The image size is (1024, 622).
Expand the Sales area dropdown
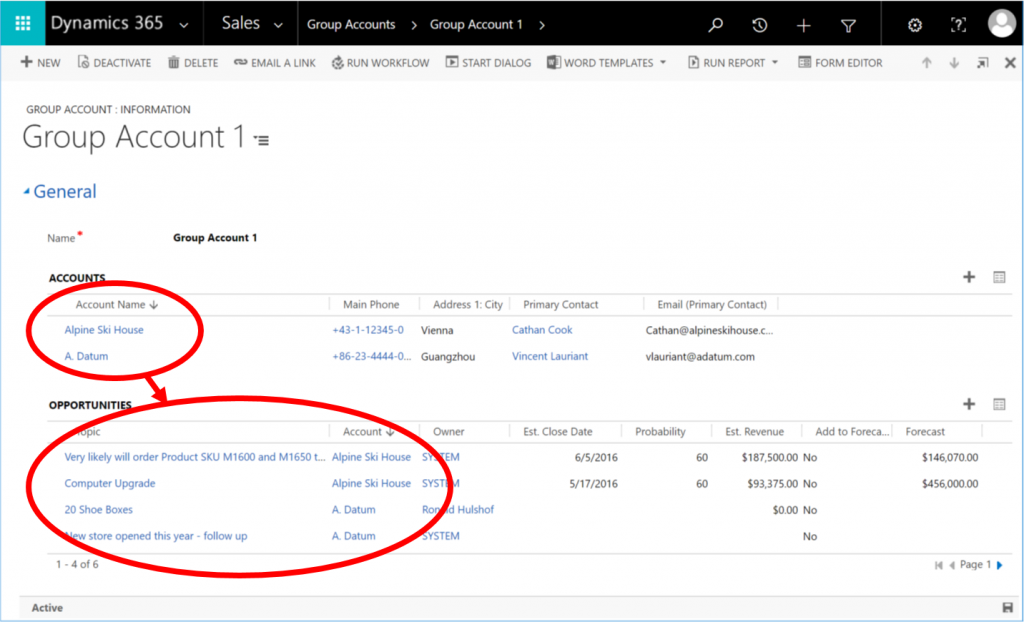278,25
